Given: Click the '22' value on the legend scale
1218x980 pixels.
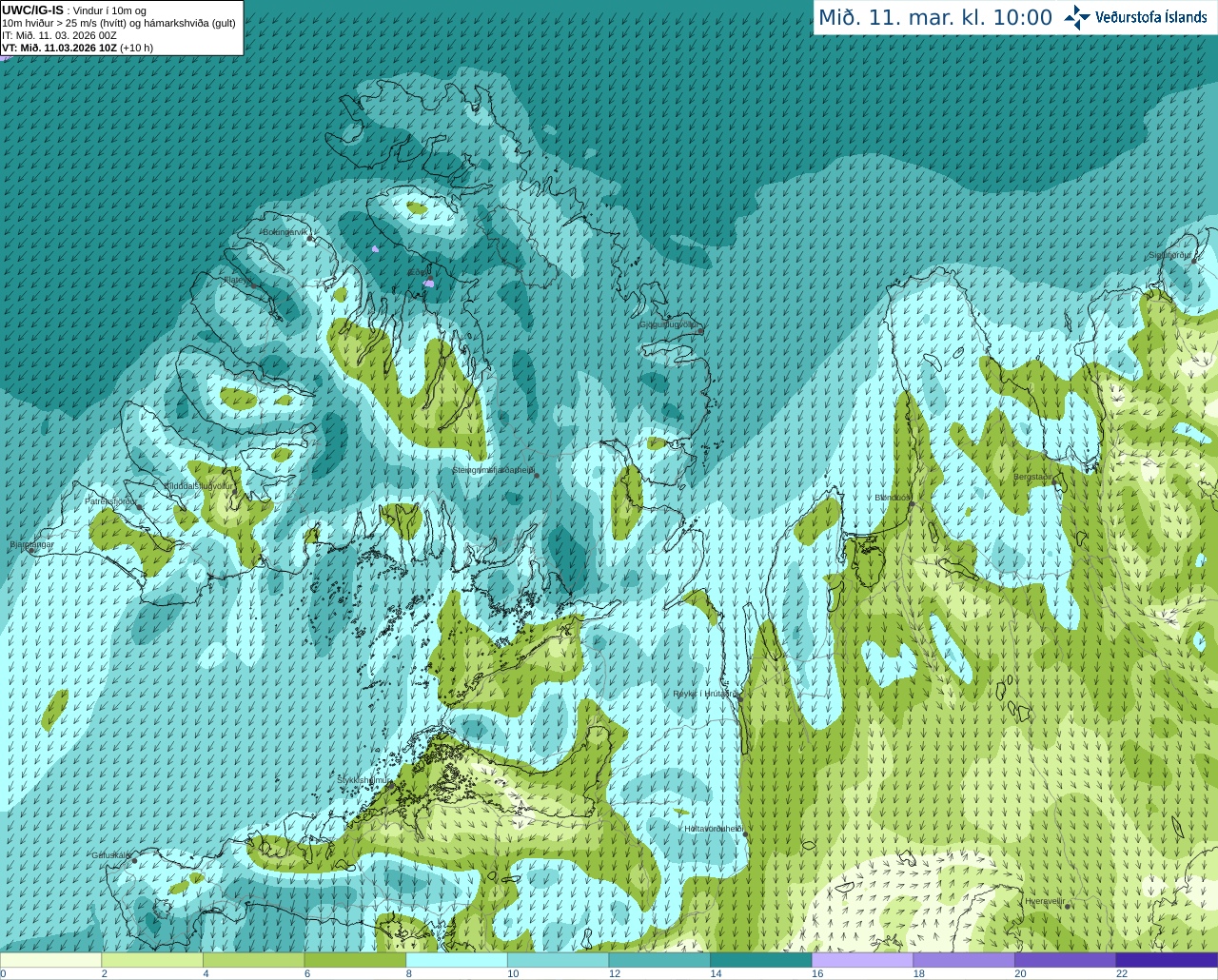Looking at the screenshot, I should click(1122, 973).
